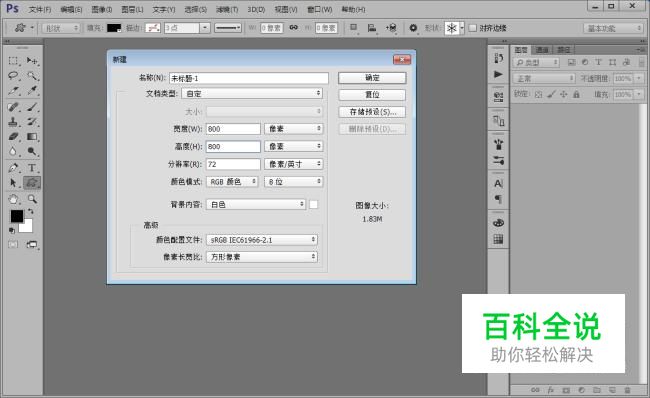Select the Path Selection tool

13,182
